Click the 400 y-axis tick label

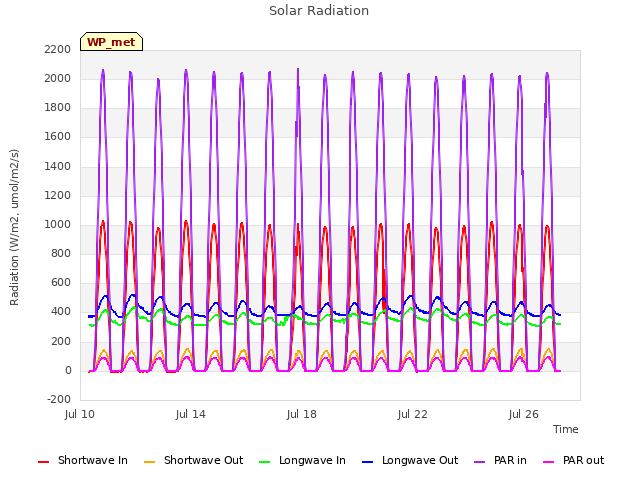click(x=61, y=312)
